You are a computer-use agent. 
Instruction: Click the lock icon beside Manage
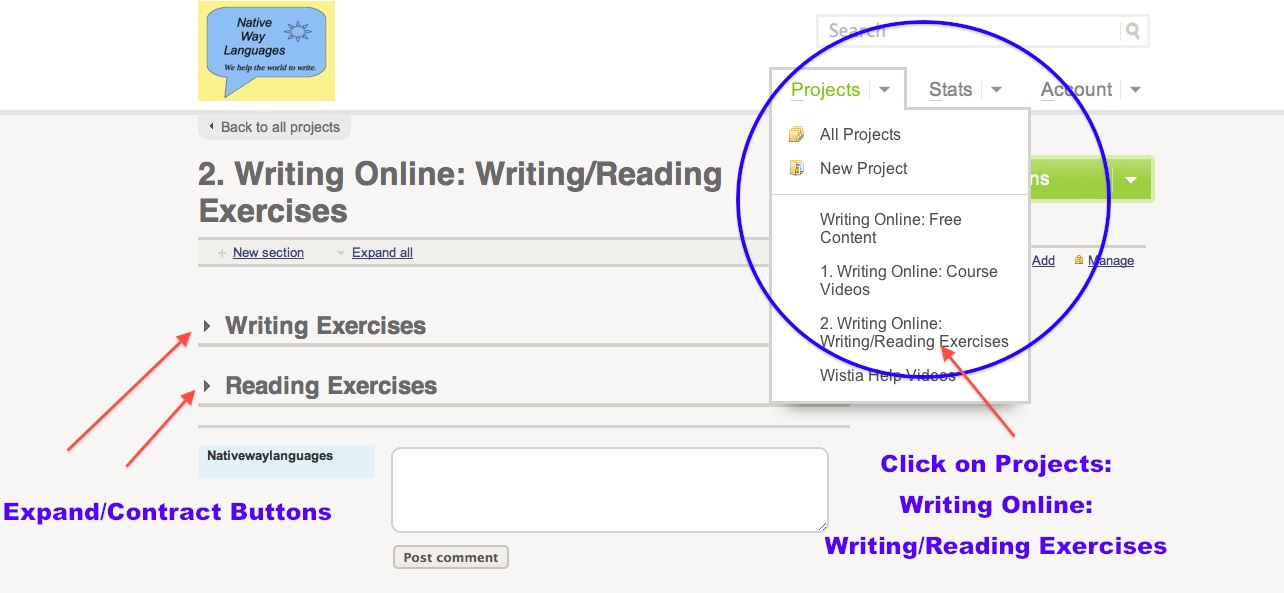1079,260
